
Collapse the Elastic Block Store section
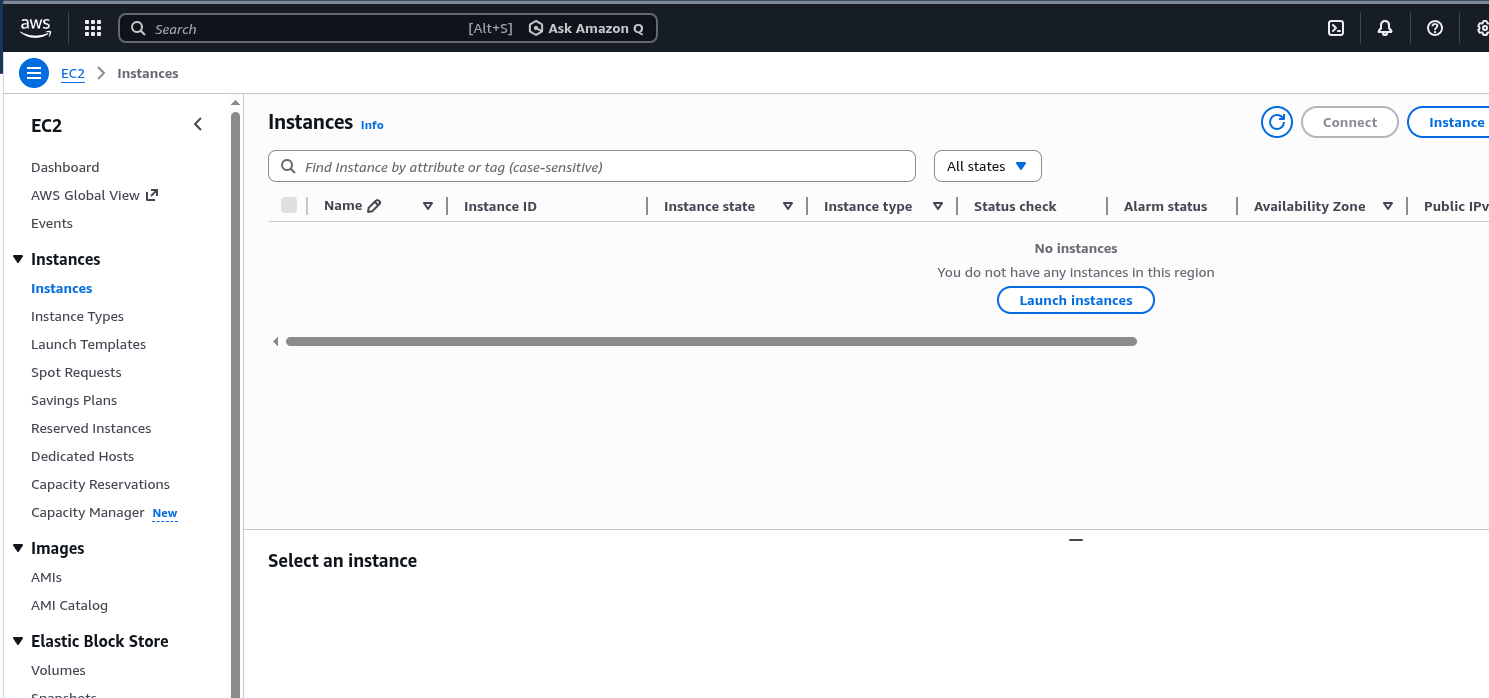coord(18,641)
